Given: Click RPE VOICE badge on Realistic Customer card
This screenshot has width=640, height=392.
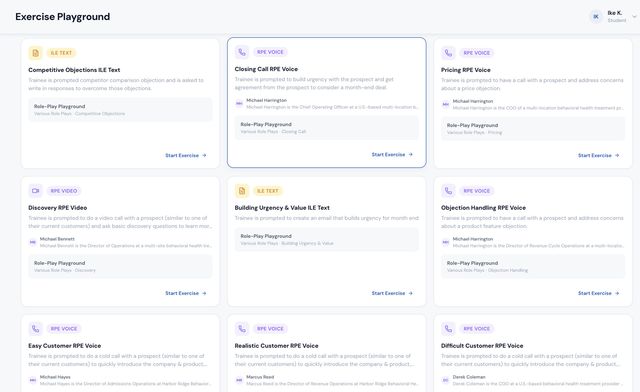Looking at the screenshot, I should pyautogui.click(x=270, y=329).
